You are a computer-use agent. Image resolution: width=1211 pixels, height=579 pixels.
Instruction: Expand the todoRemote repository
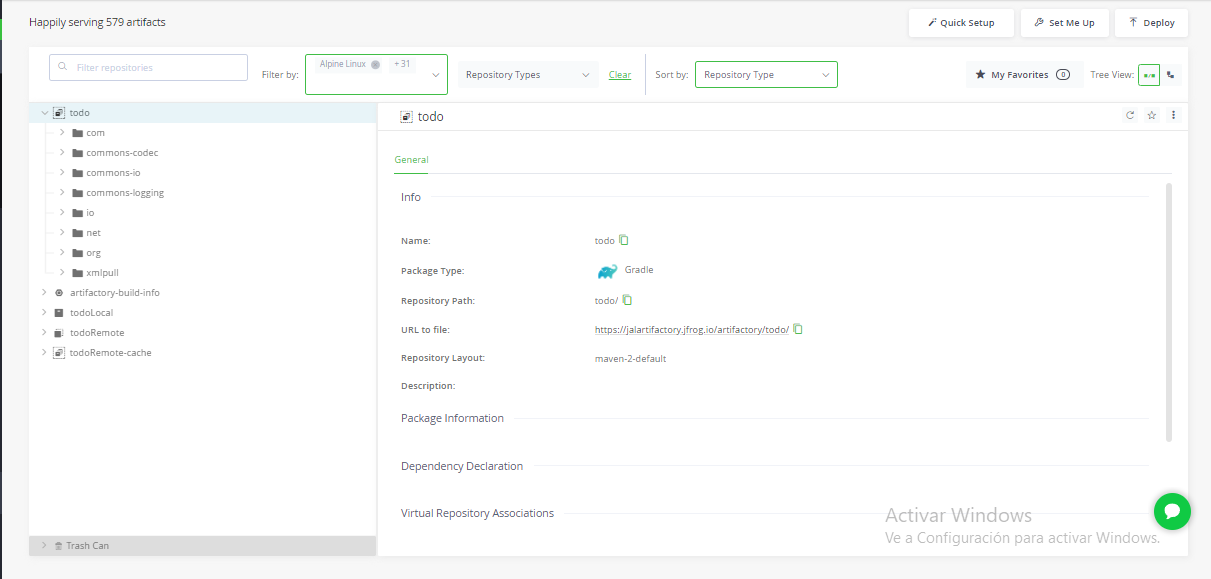(44, 333)
